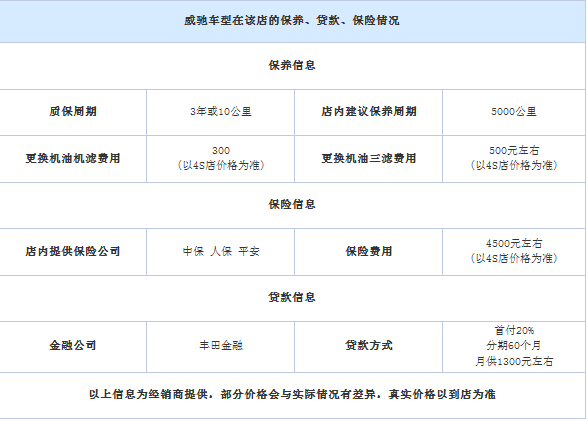Click the 金融公司 label cell
This screenshot has height=421, width=588.
click(x=73, y=345)
